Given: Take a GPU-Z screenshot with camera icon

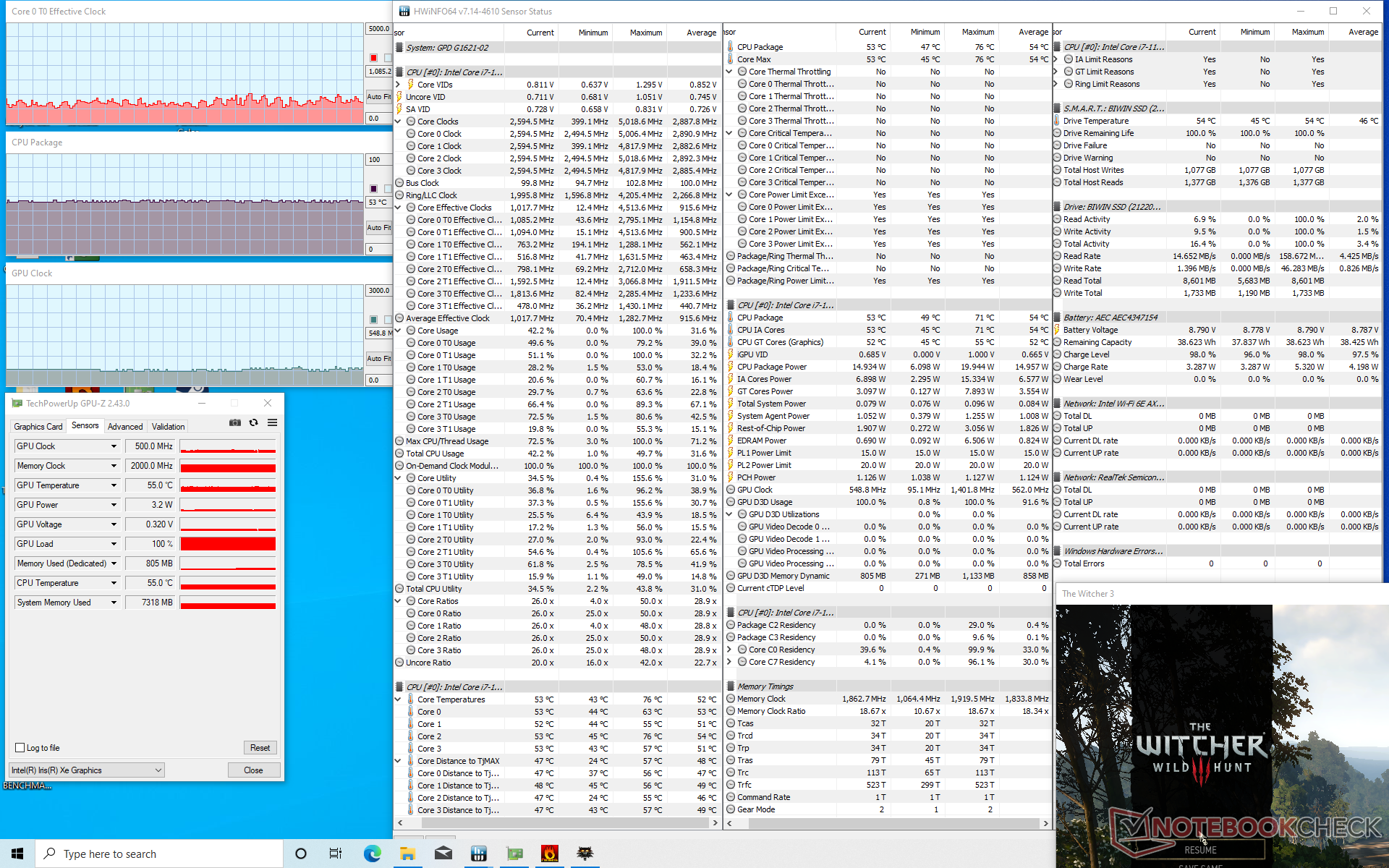Looking at the screenshot, I should tap(235, 422).
